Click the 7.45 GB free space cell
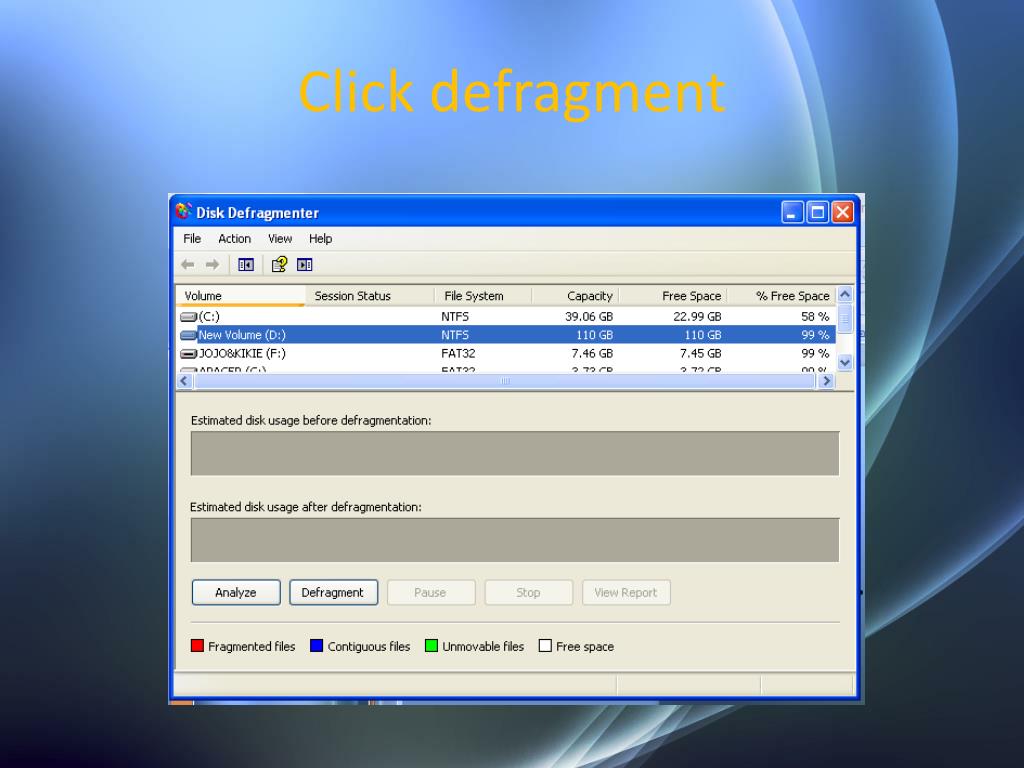 click(701, 354)
